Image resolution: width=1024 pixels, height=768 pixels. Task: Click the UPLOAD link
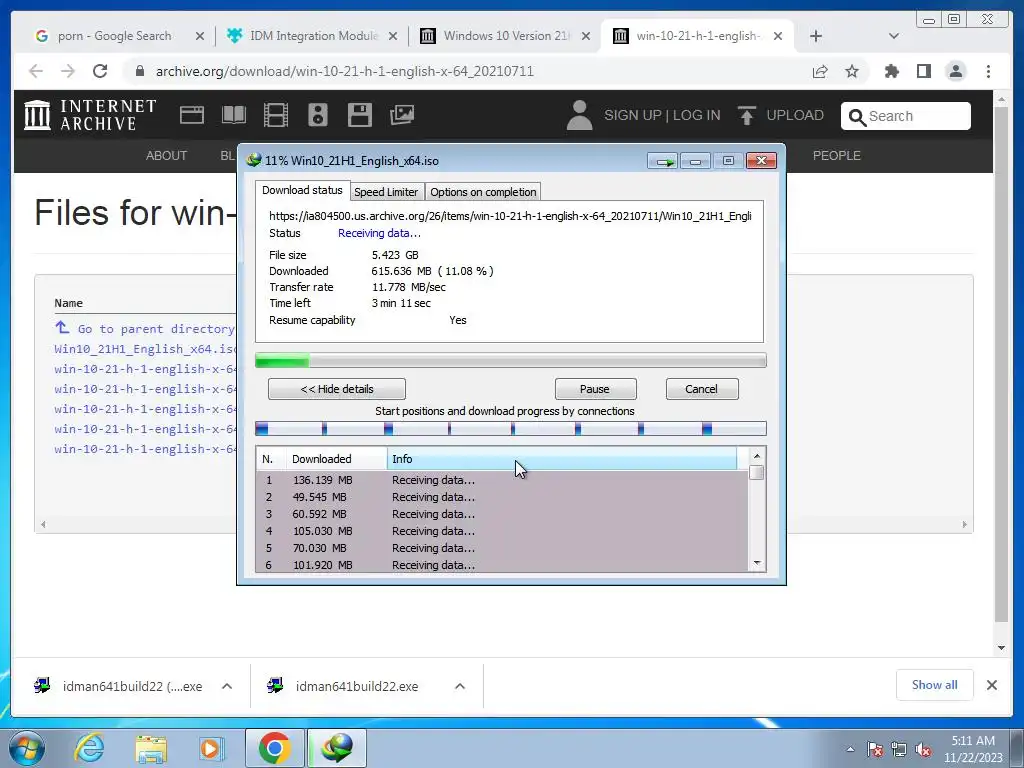pos(795,115)
